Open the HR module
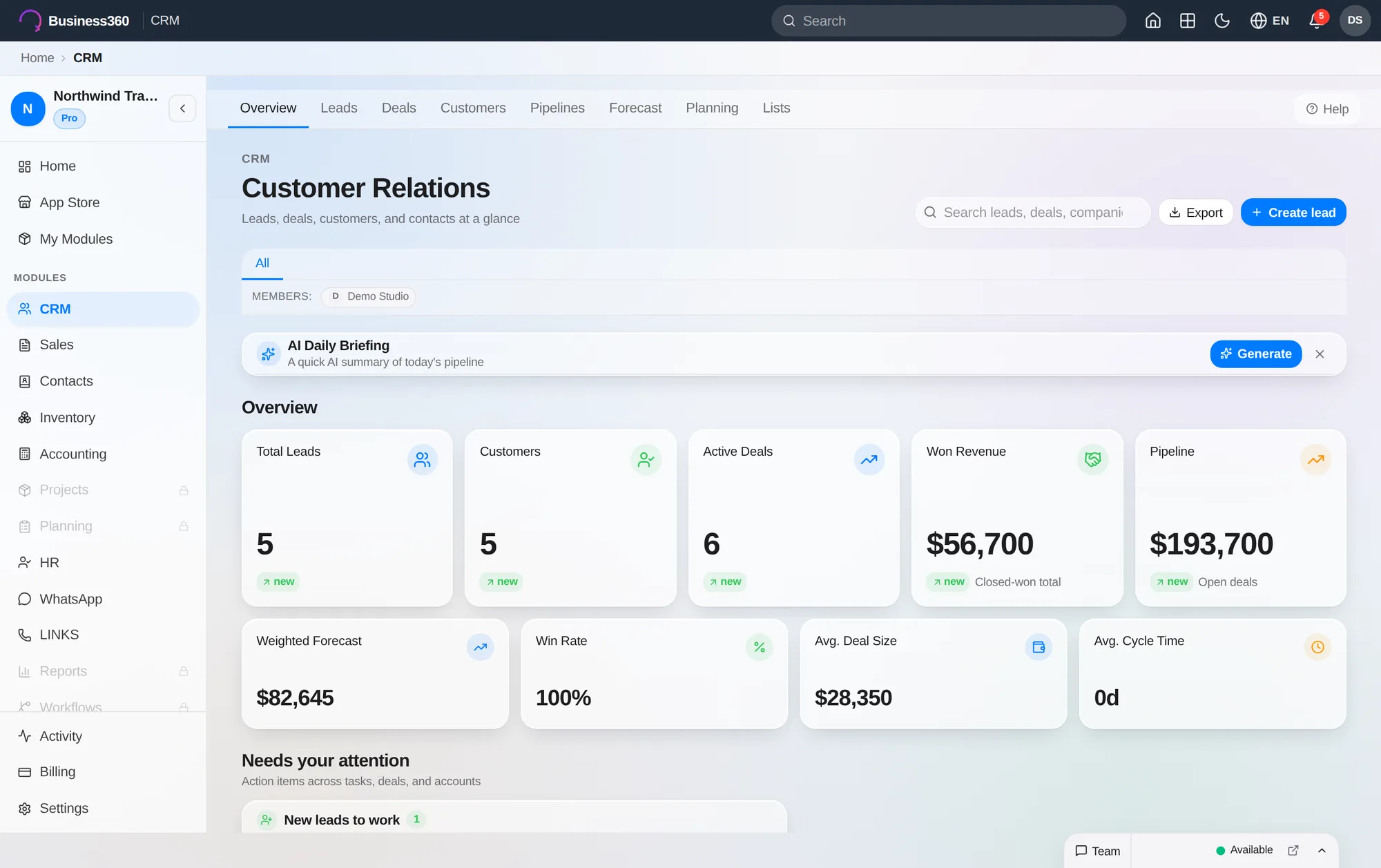This screenshot has height=868, width=1381. click(103, 562)
